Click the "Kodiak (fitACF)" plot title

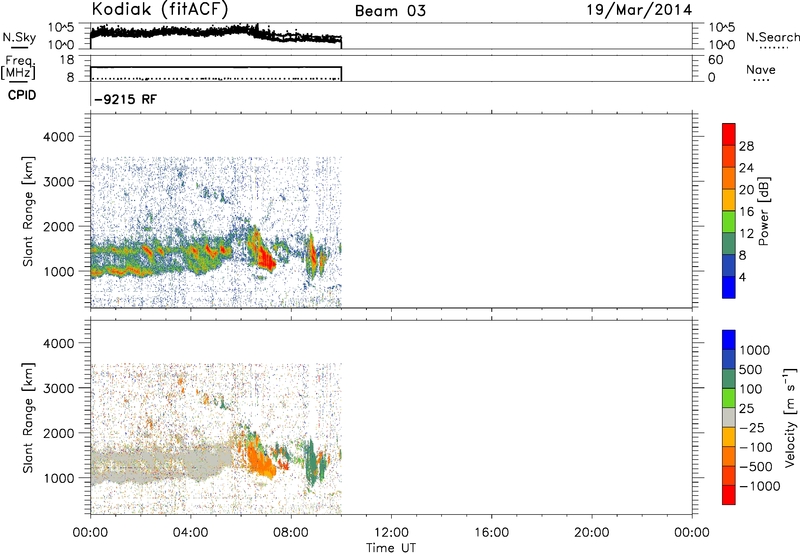pos(160,9)
